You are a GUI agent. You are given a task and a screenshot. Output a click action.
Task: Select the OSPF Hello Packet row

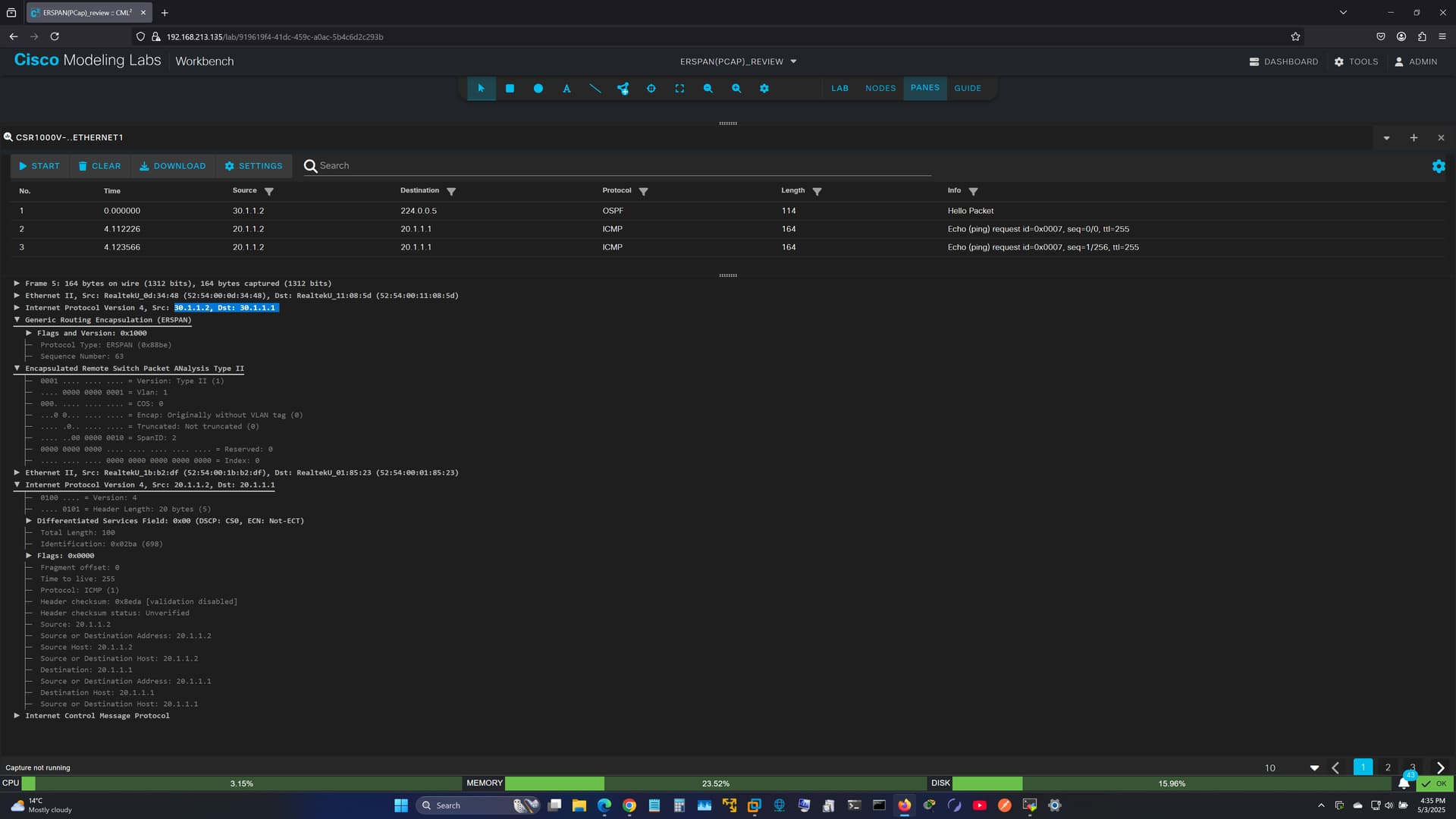[x=728, y=211]
